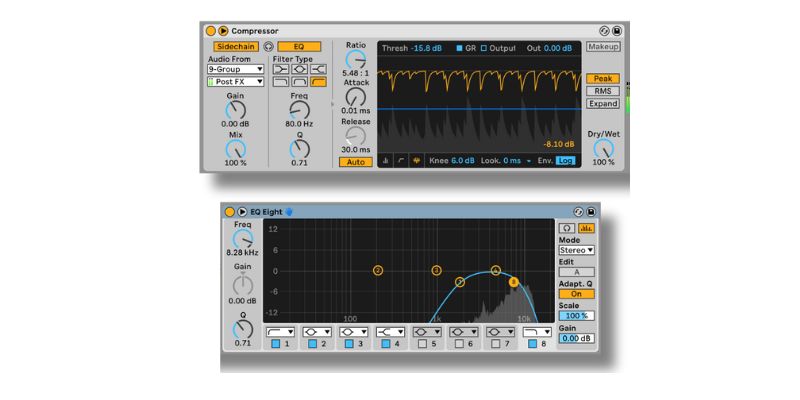This screenshot has width=800, height=400.
Task: Activate EQ band 5
Action: (x=422, y=344)
